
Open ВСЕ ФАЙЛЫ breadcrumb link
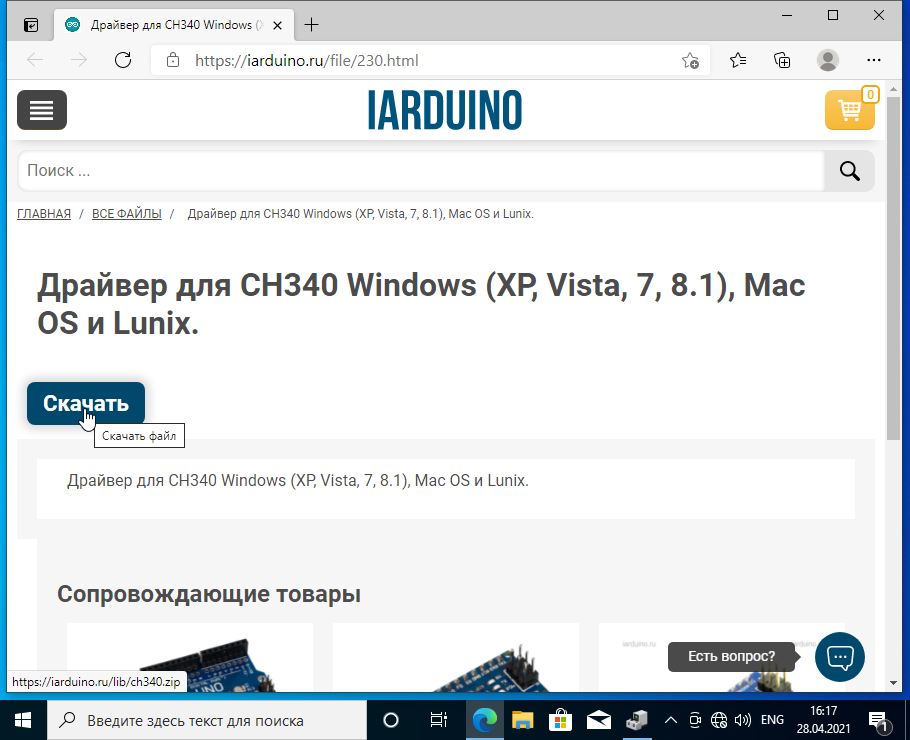[x=127, y=214]
